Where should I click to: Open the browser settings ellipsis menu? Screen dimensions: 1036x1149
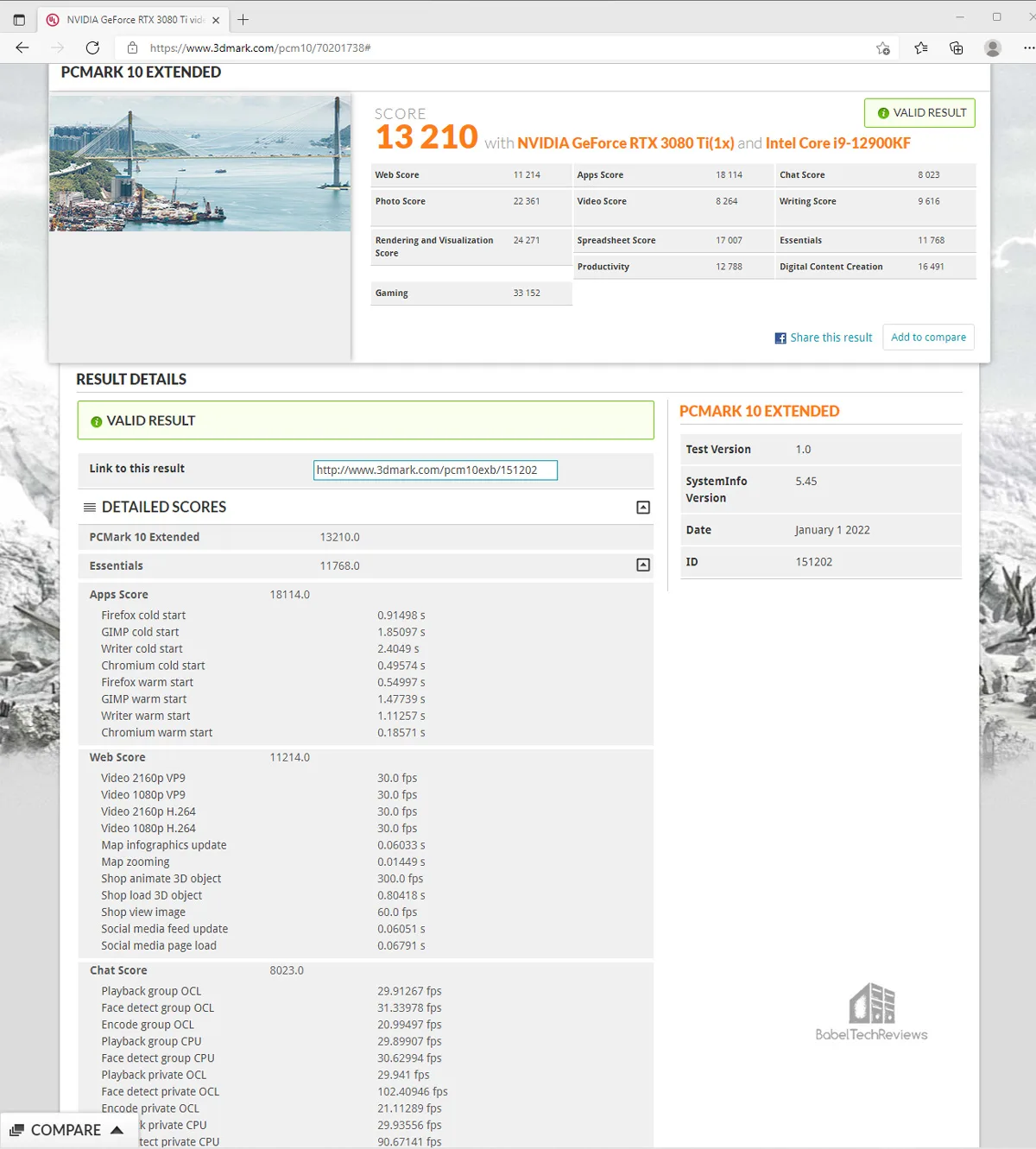(x=1028, y=48)
